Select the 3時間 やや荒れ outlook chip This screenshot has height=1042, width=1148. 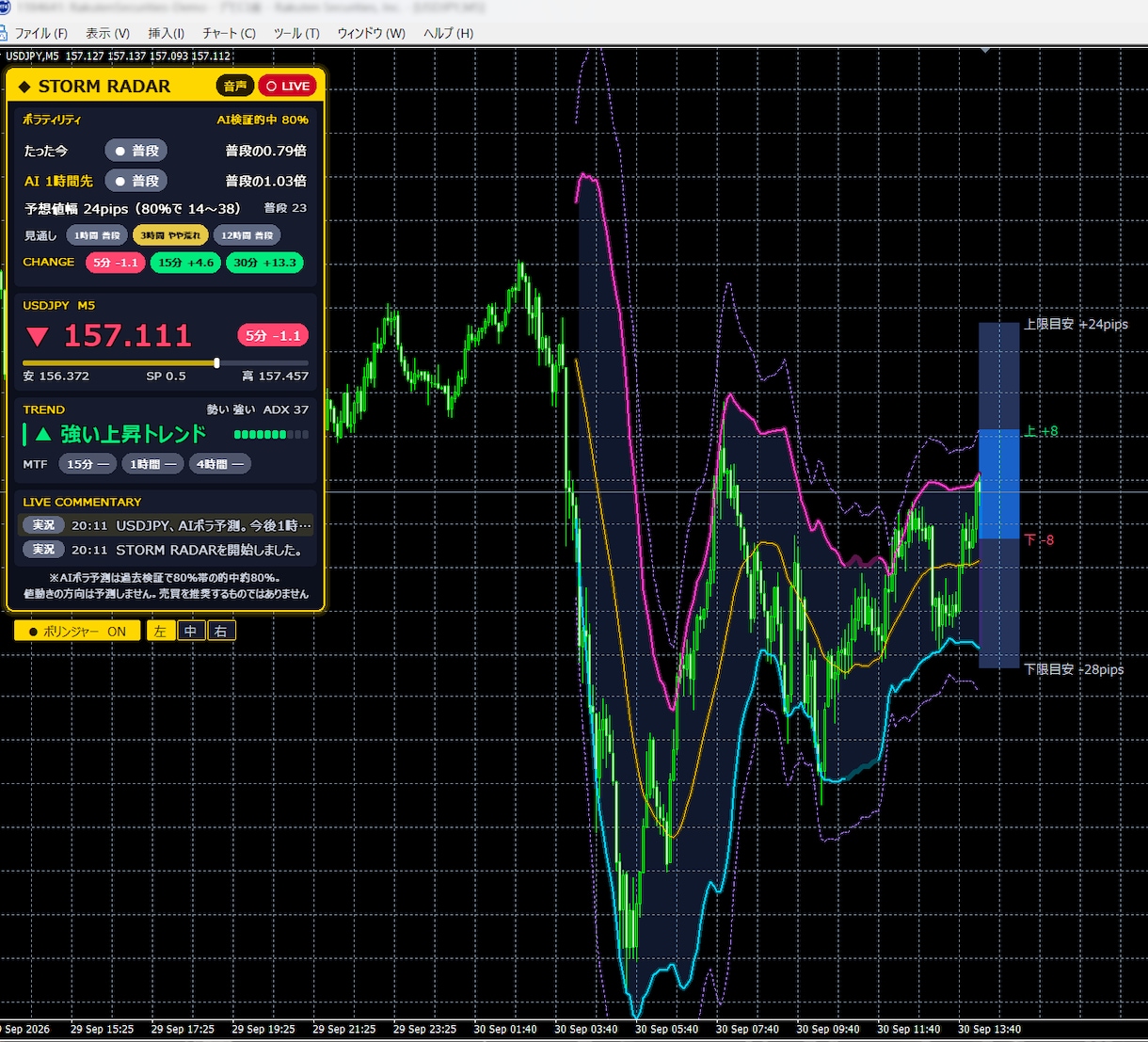pos(170,235)
